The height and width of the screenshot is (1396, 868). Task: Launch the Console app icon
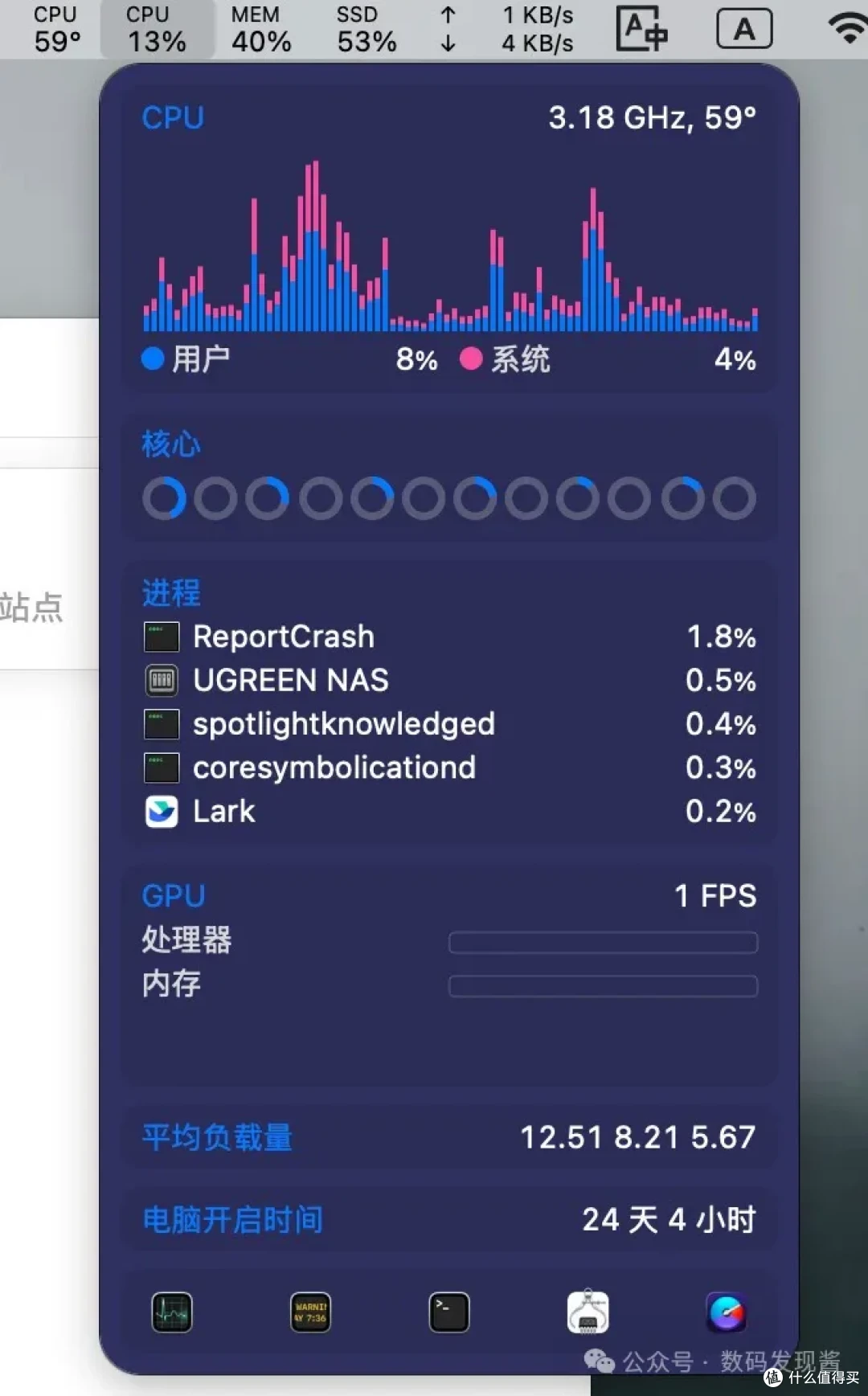[310, 1312]
